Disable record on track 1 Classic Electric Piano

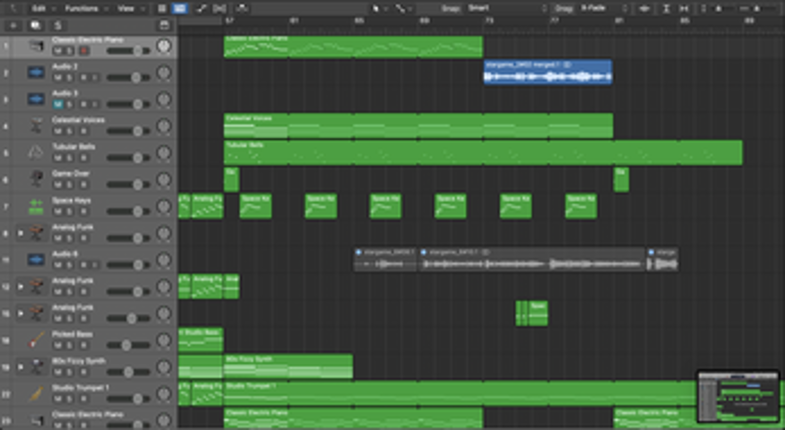(x=84, y=51)
